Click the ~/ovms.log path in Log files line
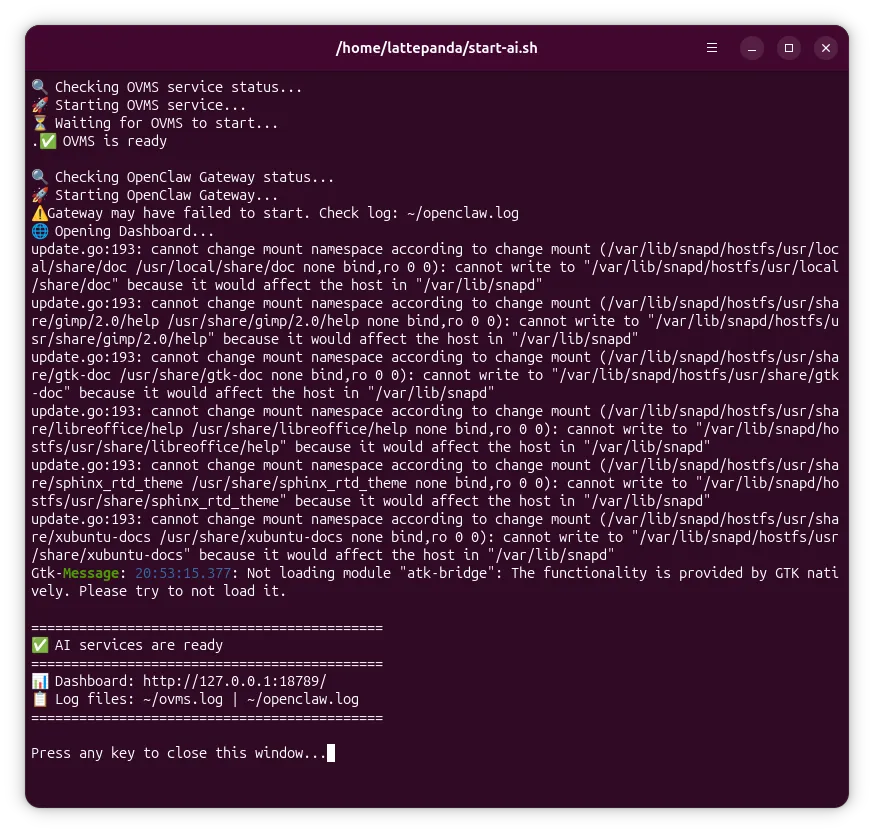The image size is (874, 833). click(x=183, y=699)
